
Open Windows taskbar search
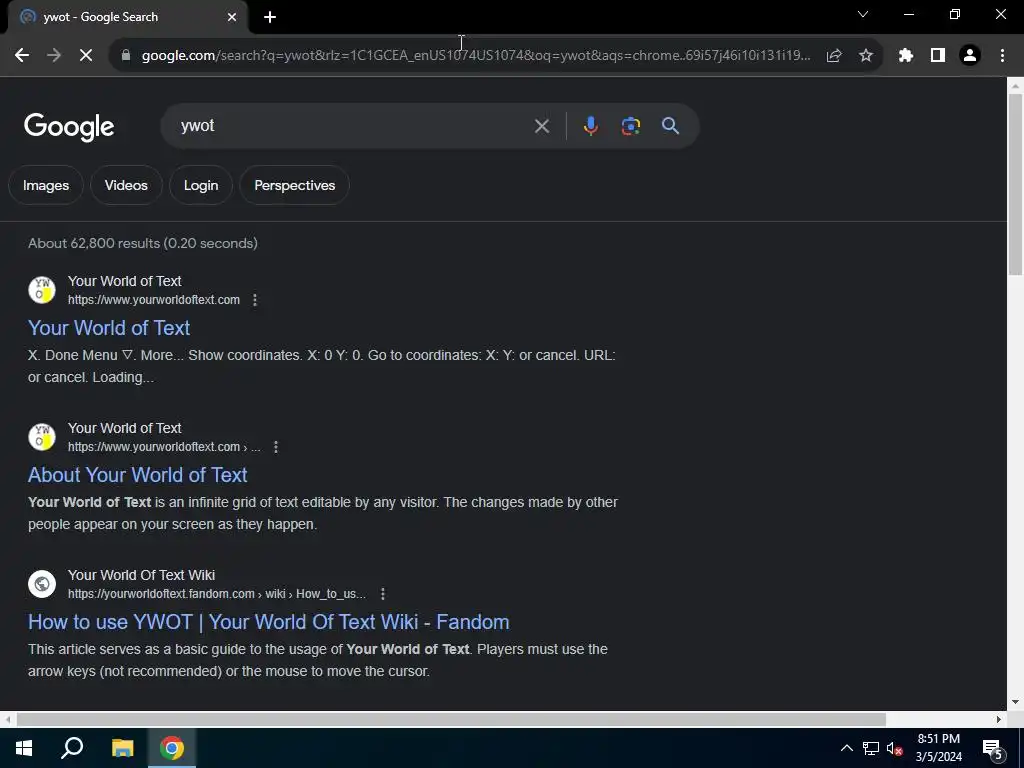[72, 748]
